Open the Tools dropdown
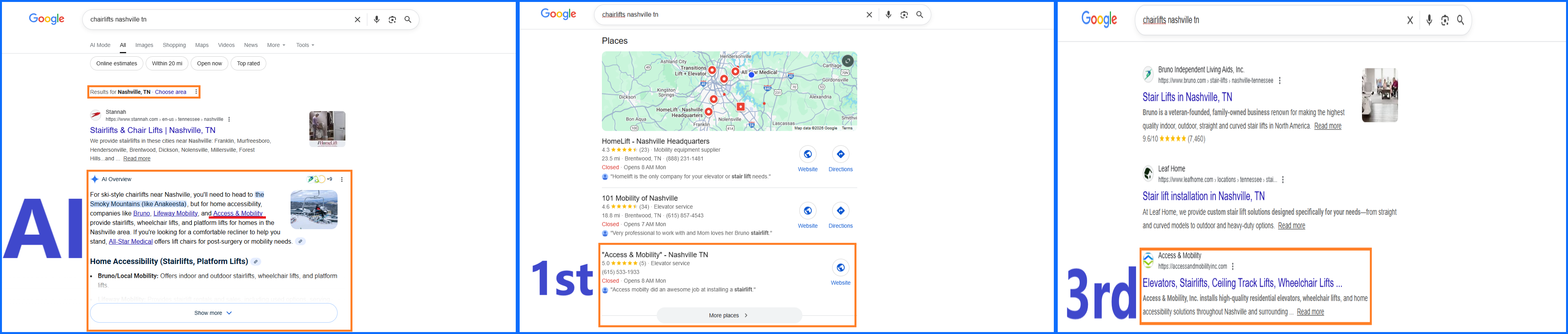 (305, 45)
